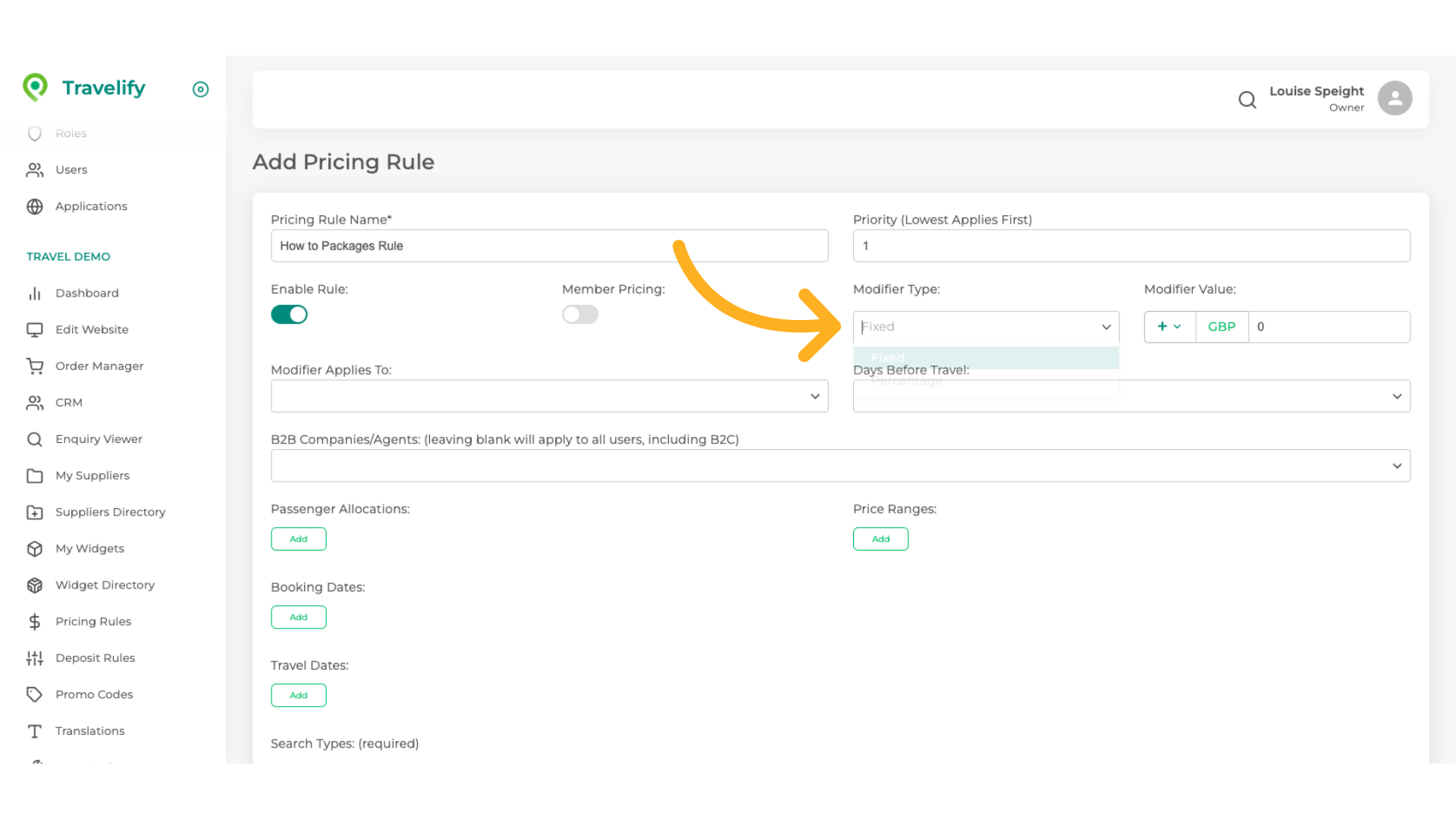Open the Dashboard from the sidebar
Image resolution: width=1456 pixels, height=819 pixels.
coord(87,293)
